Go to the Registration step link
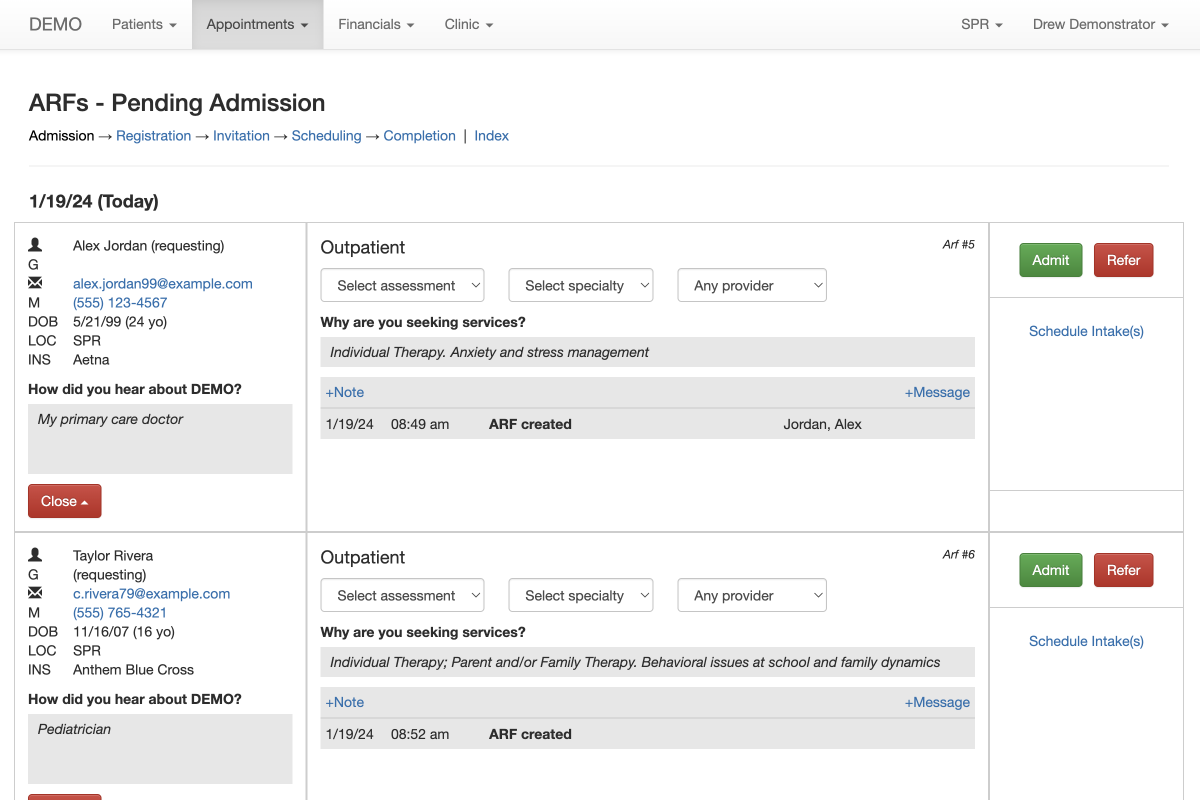Image resolution: width=1200 pixels, height=800 pixels. click(153, 136)
